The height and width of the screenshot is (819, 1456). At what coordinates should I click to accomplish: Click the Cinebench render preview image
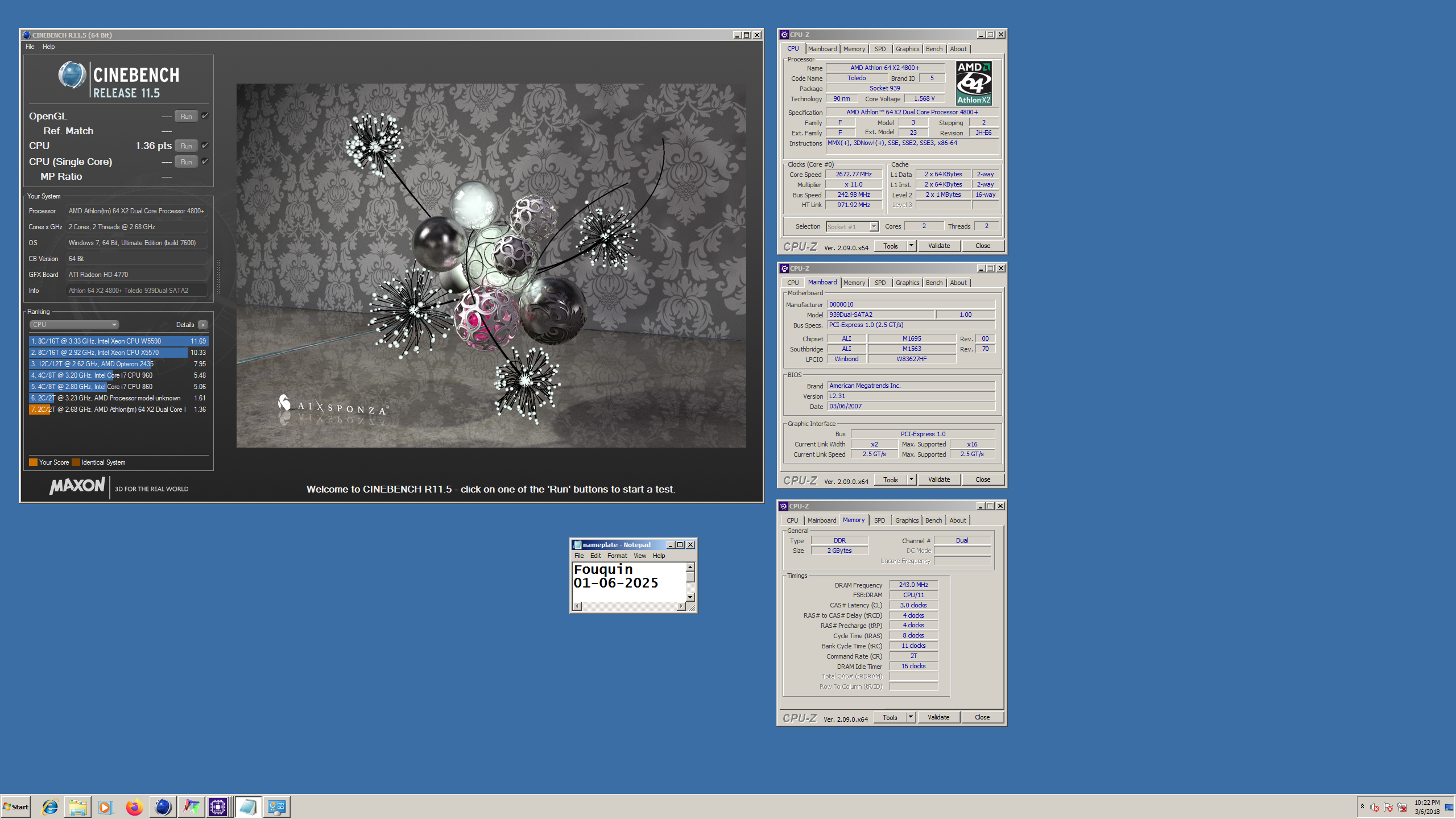pyautogui.click(x=491, y=266)
